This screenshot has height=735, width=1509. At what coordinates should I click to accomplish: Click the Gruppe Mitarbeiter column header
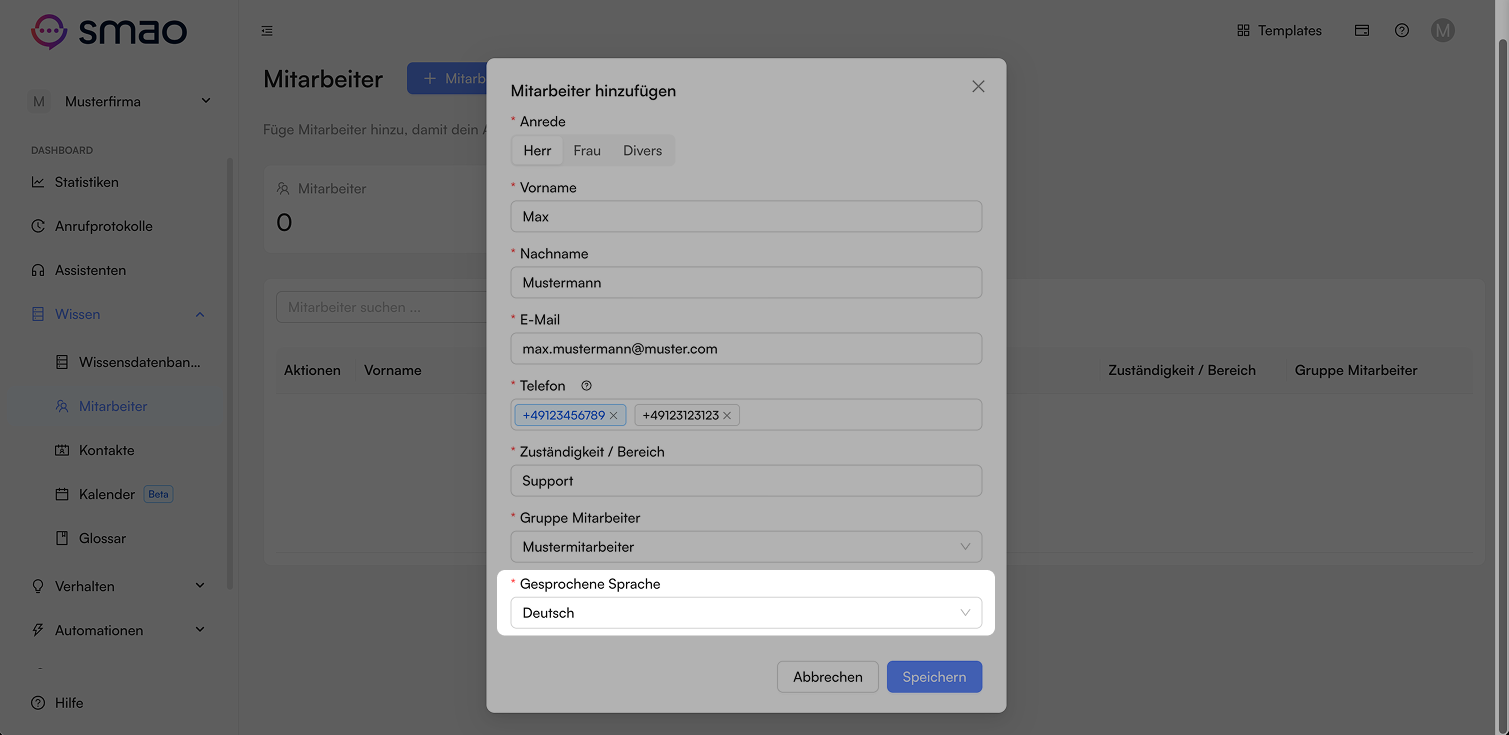pyautogui.click(x=1356, y=370)
